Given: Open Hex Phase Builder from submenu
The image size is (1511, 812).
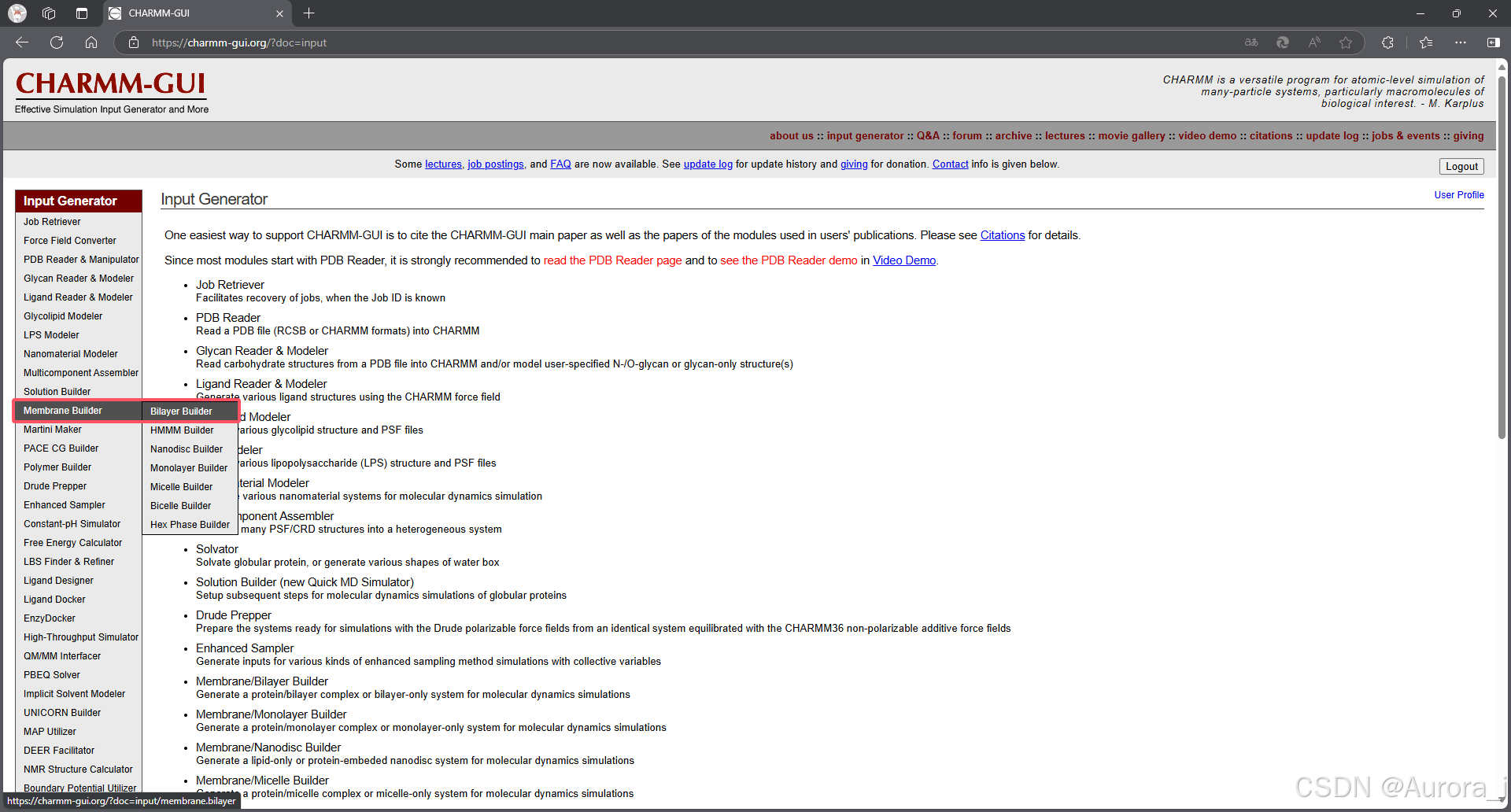Looking at the screenshot, I should (x=190, y=525).
